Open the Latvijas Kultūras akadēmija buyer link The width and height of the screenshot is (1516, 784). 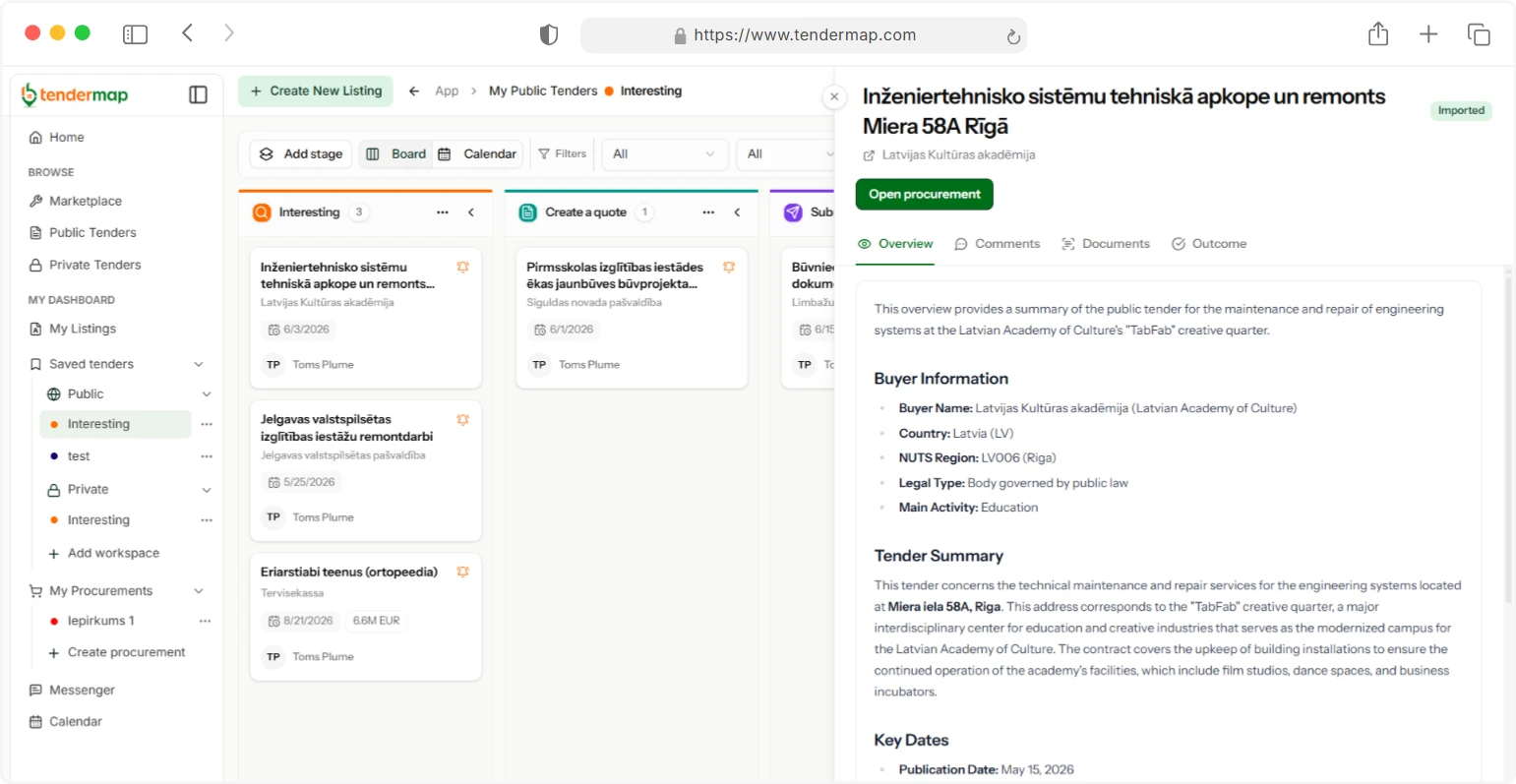click(949, 155)
